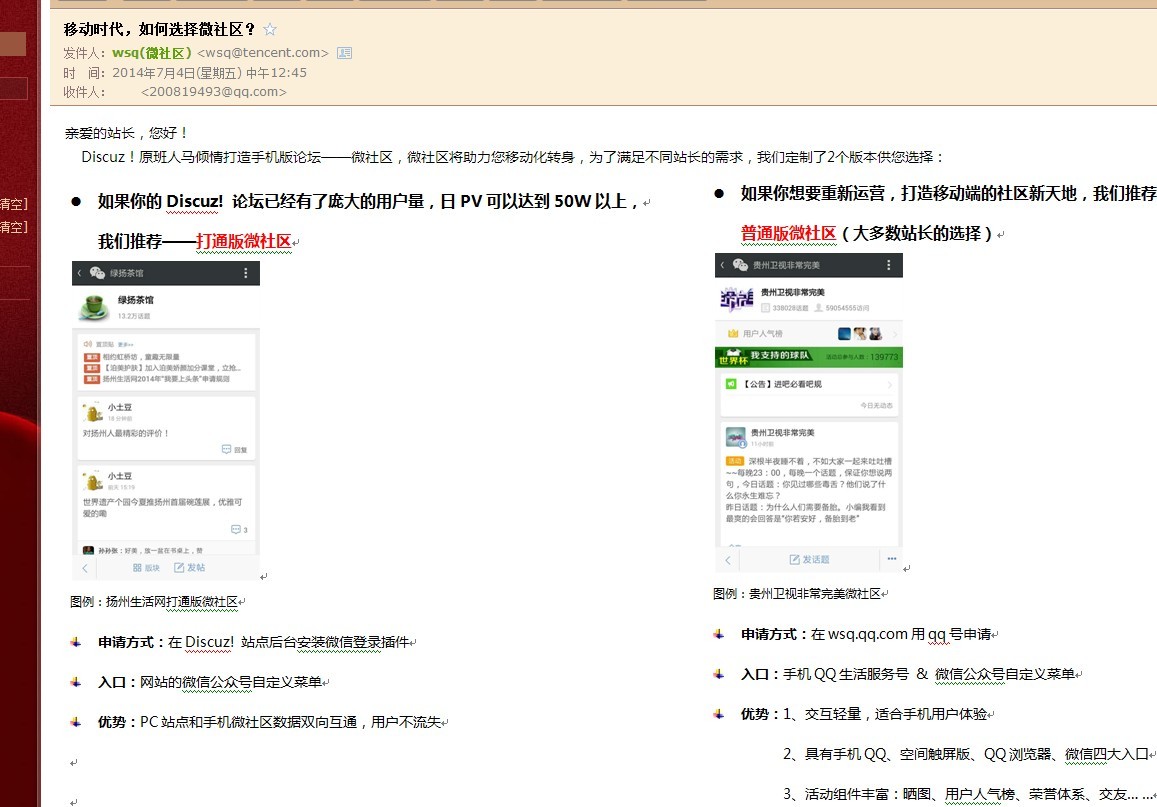This screenshot has width=1157, height=807.
Task: Click timestamp 2014年7月4日(星期五) 中午12:45
Action: 210,73
